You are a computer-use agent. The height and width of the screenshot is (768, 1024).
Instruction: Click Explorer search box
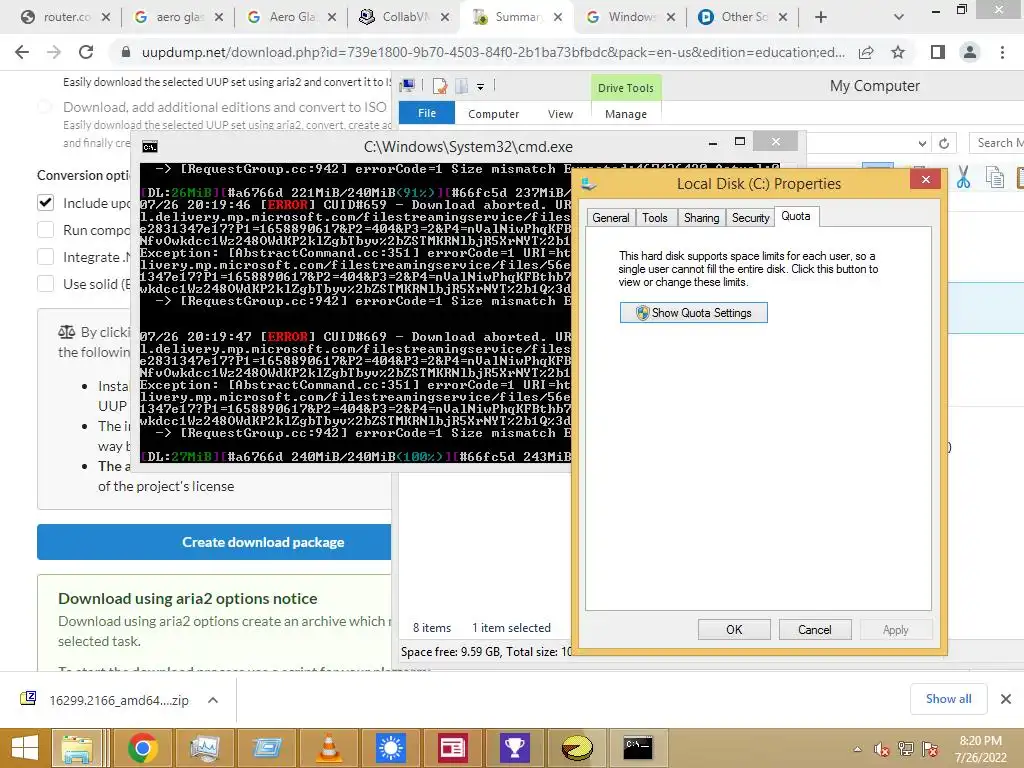click(997, 143)
